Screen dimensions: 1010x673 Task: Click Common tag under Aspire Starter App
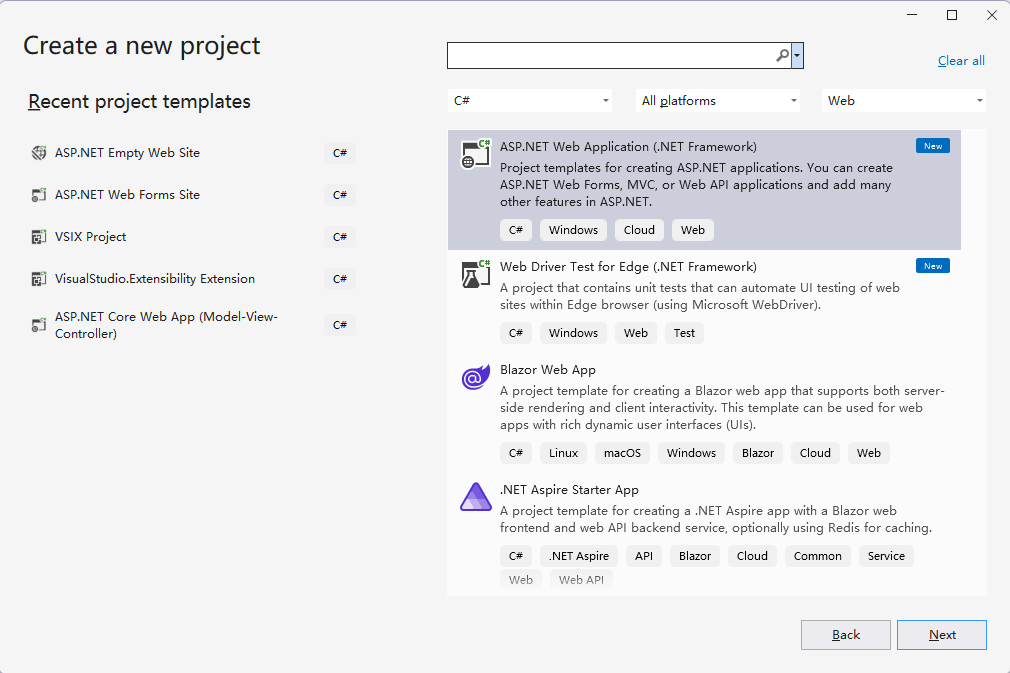817,556
